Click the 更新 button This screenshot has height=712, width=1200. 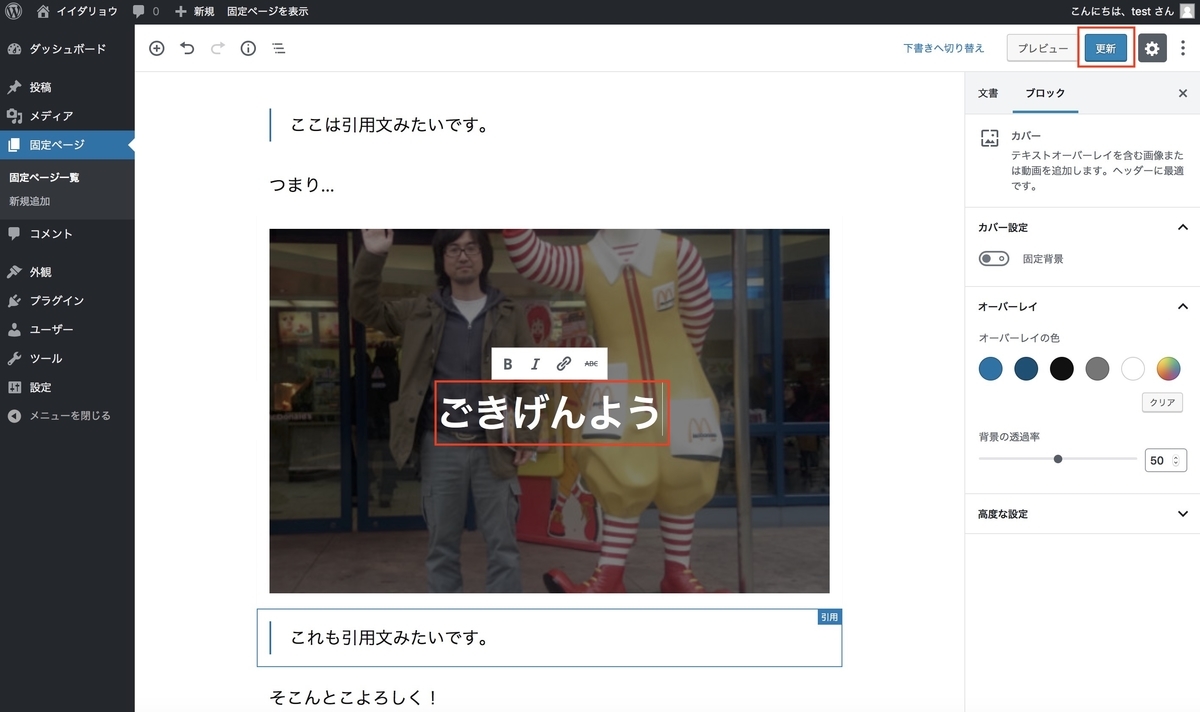tap(1105, 48)
